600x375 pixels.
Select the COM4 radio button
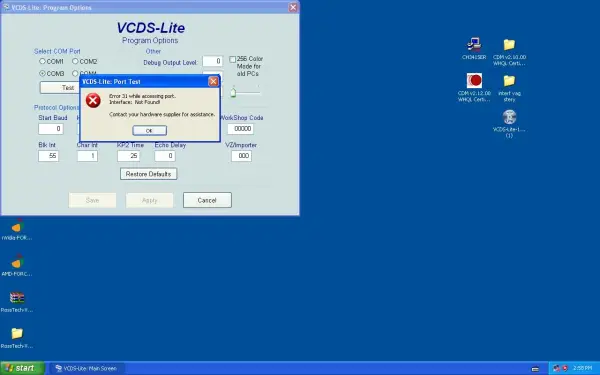tap(75, 73)
